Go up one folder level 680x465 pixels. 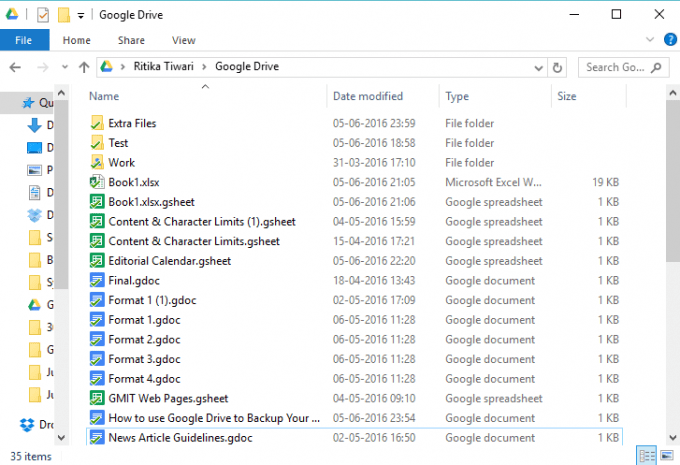coord(84,67)
